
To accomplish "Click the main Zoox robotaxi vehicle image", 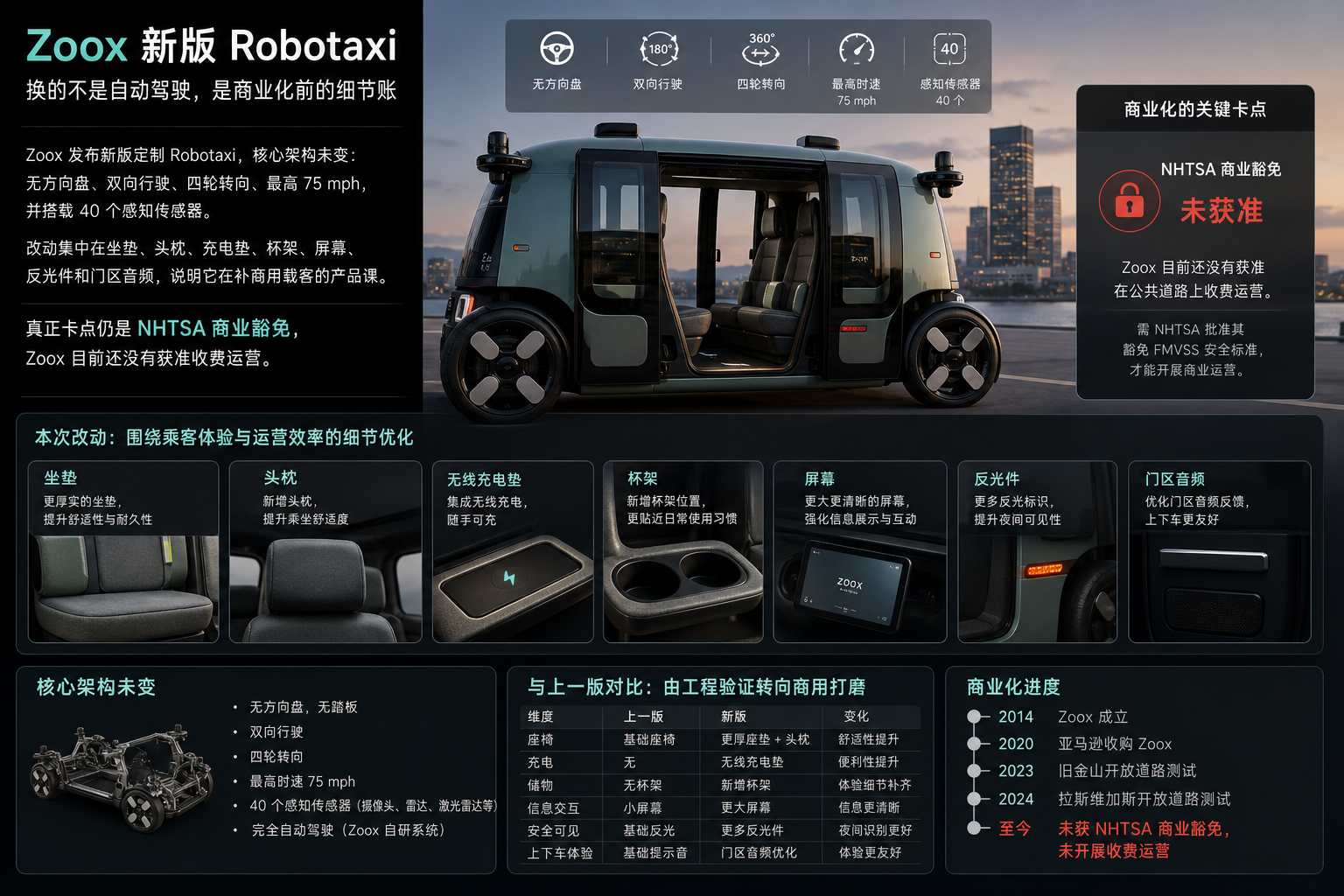I will click(x=720, y=276).
